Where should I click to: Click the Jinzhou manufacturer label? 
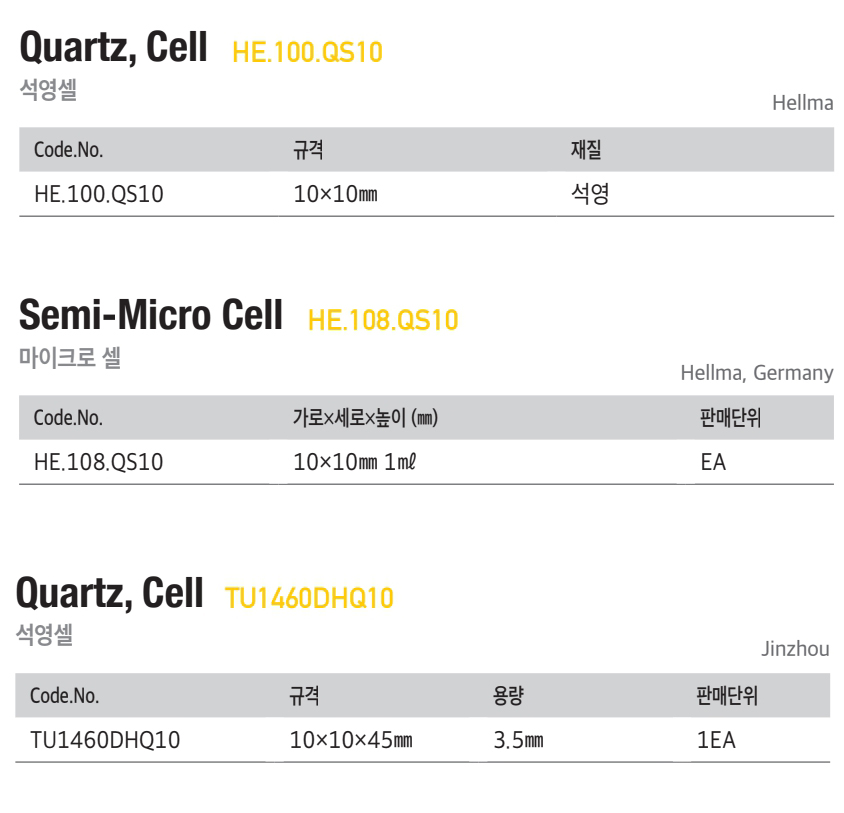tap(795, 649)
